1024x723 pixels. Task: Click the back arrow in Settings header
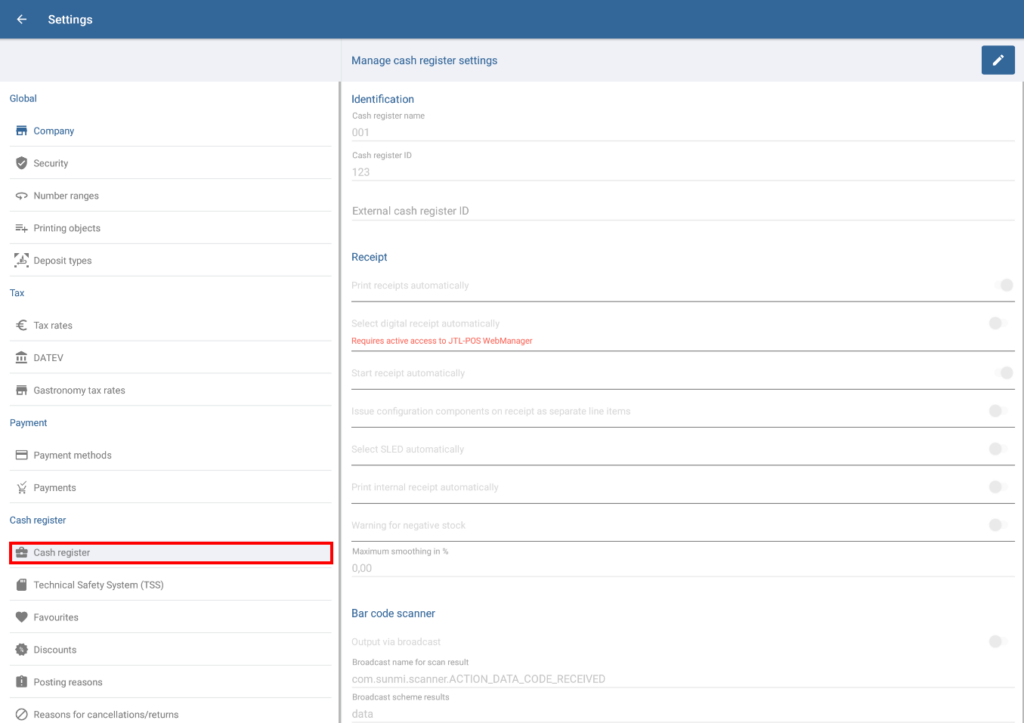pyautogui.click(x=22, y=20)
